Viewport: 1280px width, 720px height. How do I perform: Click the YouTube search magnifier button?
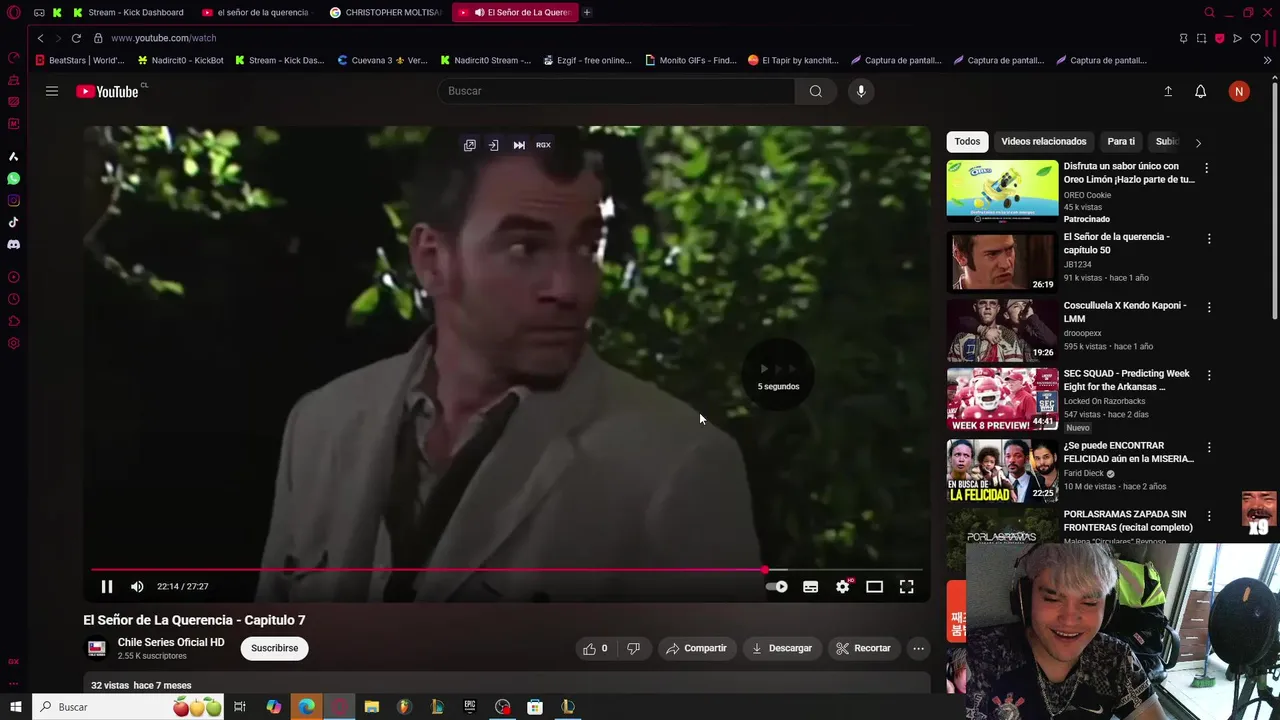coord(816,91)
